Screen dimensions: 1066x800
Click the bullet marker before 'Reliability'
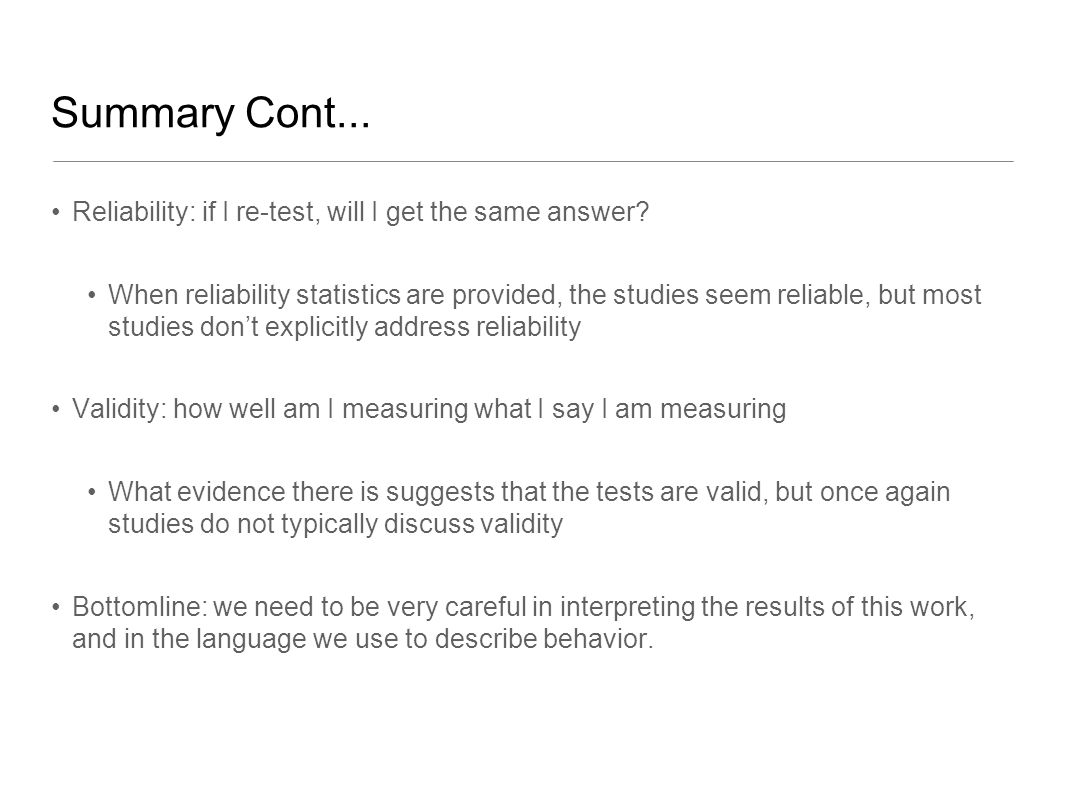(x=56, y=211)
